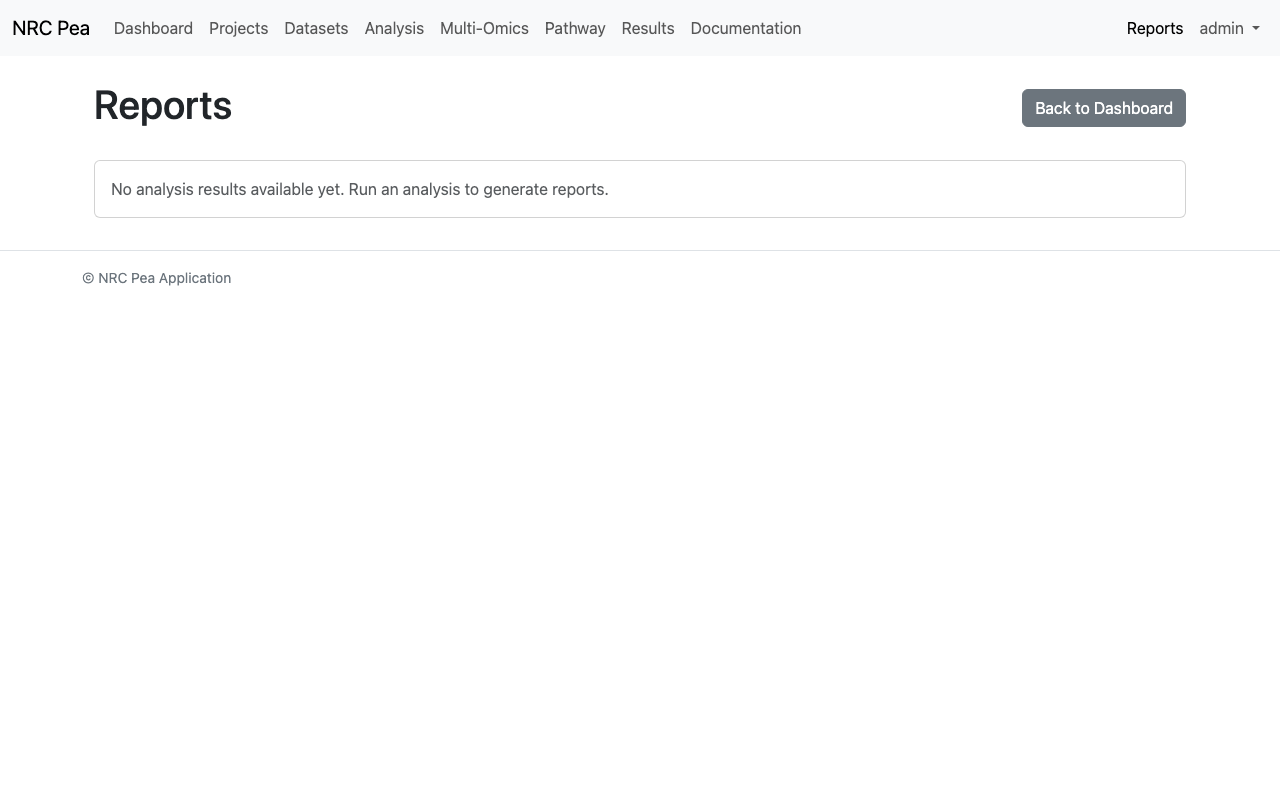Navigate to the Datasets page
The width and height of the screenshot is (1280, 800).
click(316, 28)
